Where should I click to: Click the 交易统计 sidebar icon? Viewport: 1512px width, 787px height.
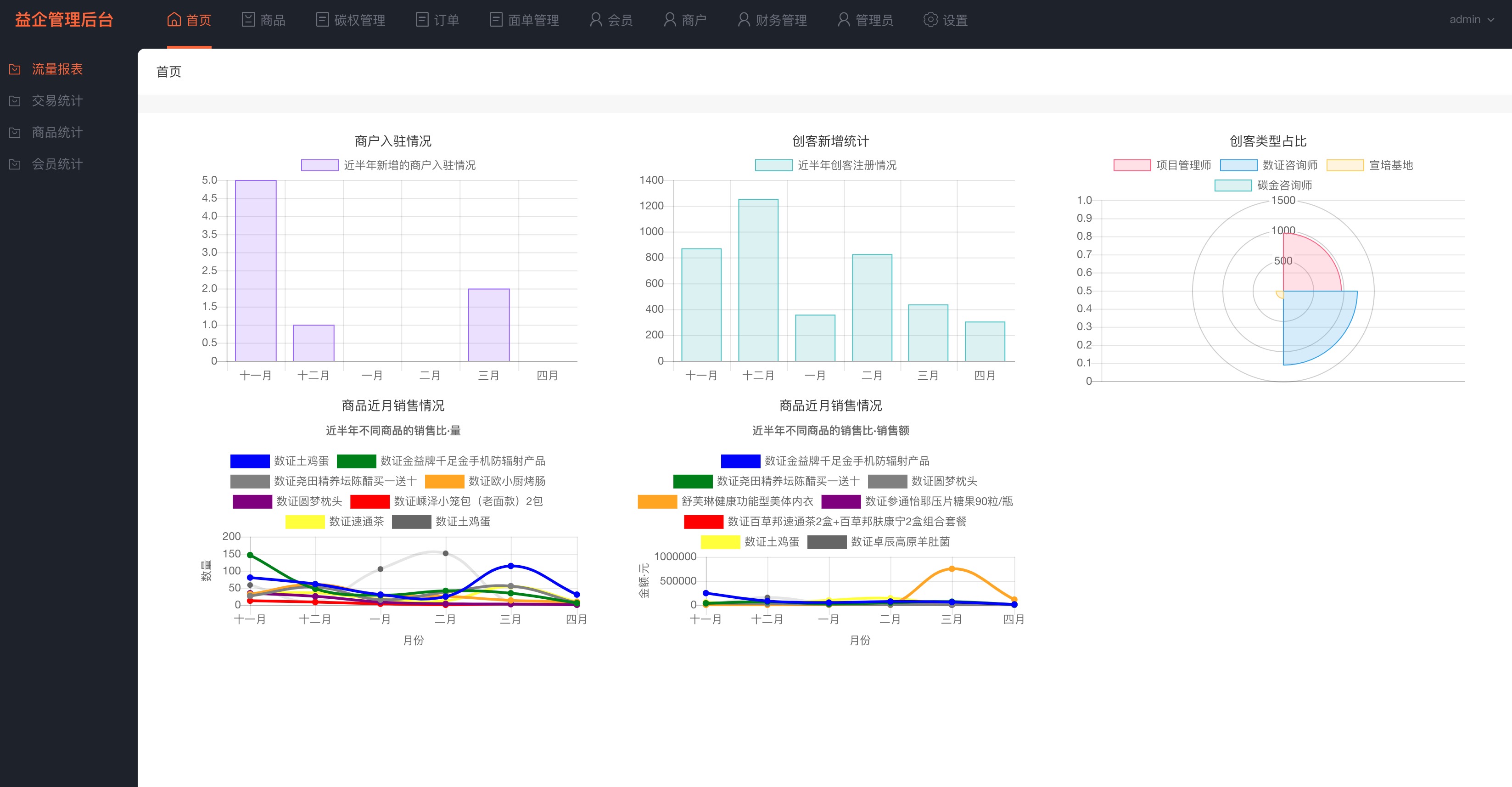[15, 101]
